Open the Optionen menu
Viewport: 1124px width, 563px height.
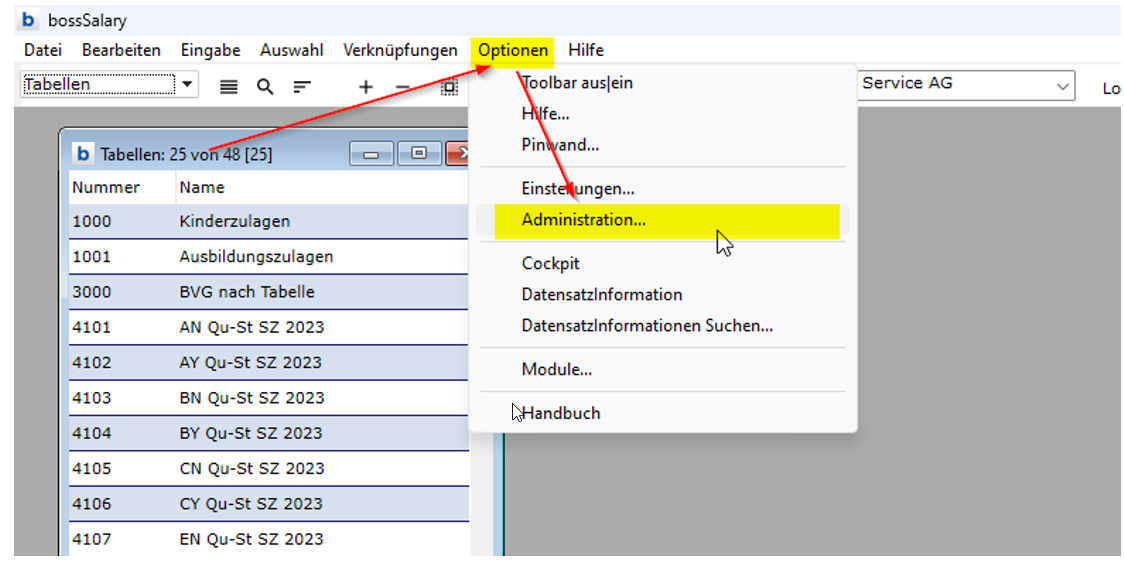(x=513, y=50)
